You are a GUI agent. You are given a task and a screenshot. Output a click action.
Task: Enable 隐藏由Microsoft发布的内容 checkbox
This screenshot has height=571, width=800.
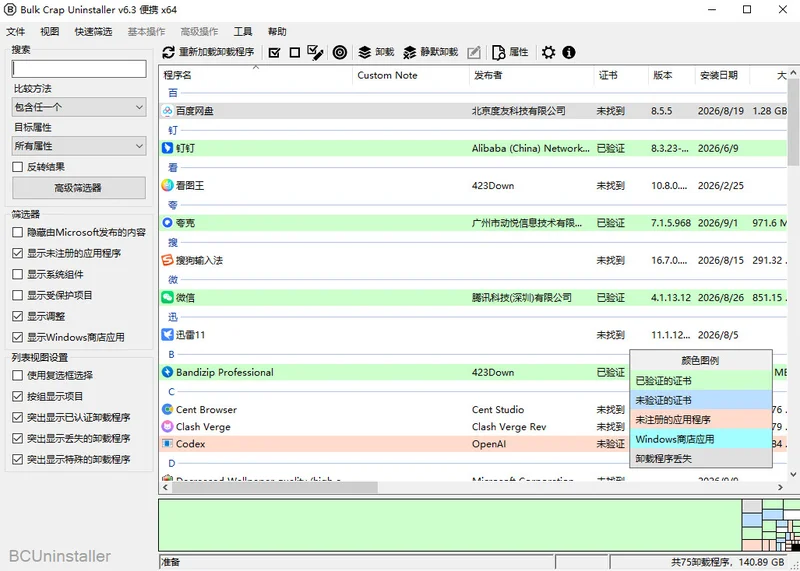click(x=17, y=232)
